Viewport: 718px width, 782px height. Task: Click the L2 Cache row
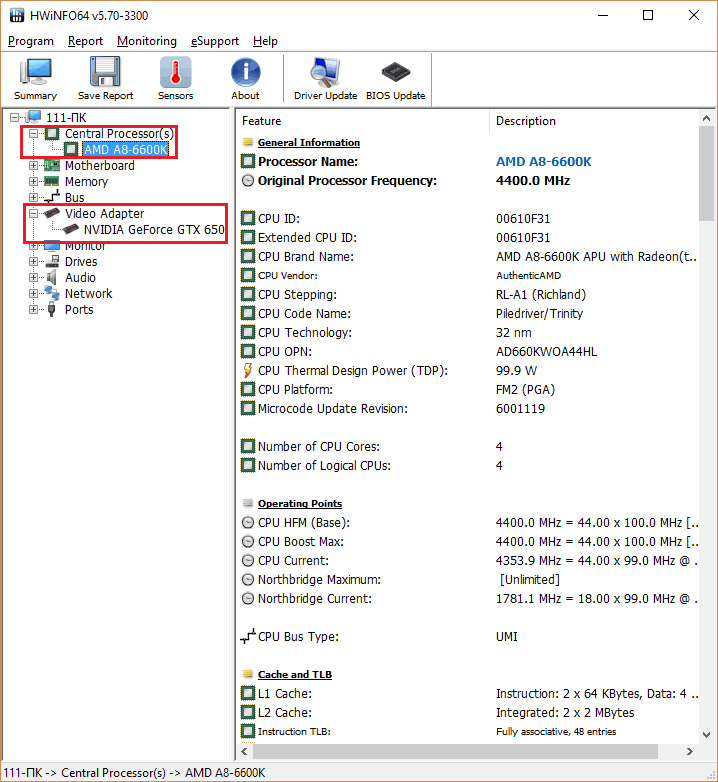[x=469, y=713]
